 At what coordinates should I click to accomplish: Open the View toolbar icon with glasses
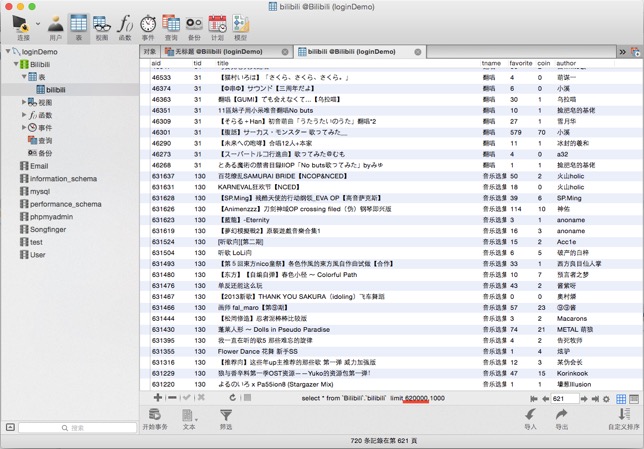click(101, 27)
